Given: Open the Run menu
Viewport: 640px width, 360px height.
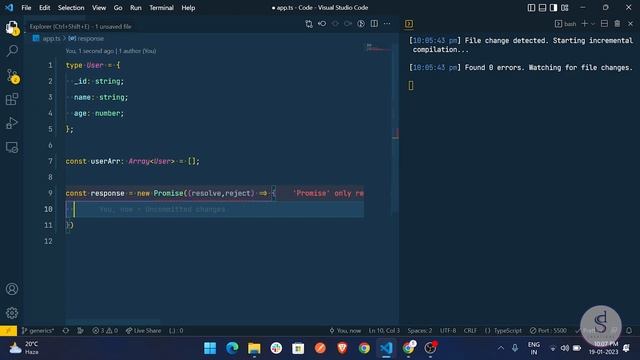Looking at the screenshot, I should click(x=136, y=8).
